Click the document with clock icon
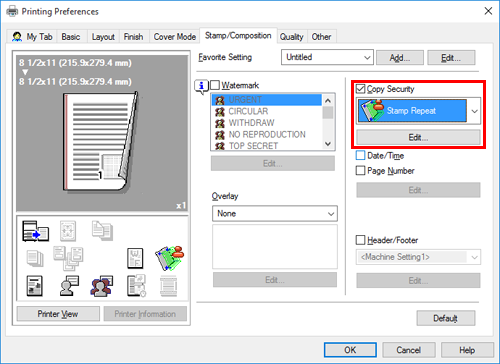 coord(136,286)
